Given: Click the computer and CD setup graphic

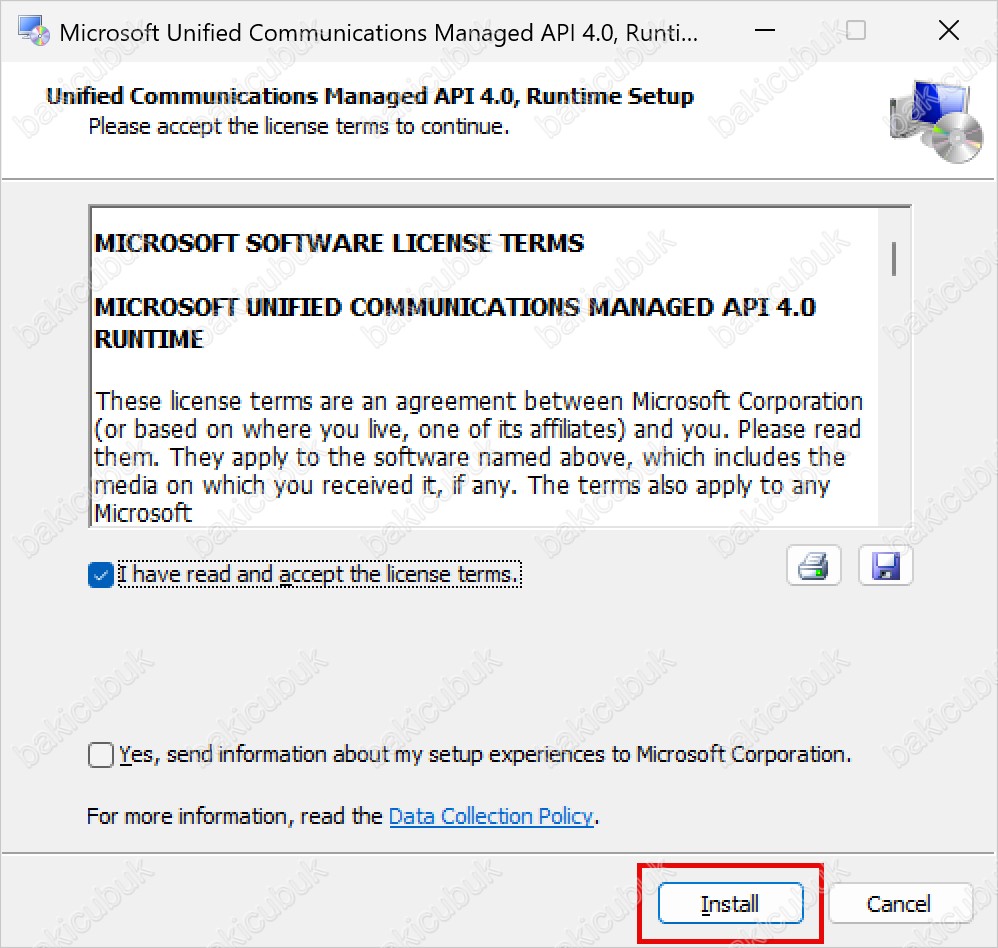Looking at the screenshot, I should point(936,121).
